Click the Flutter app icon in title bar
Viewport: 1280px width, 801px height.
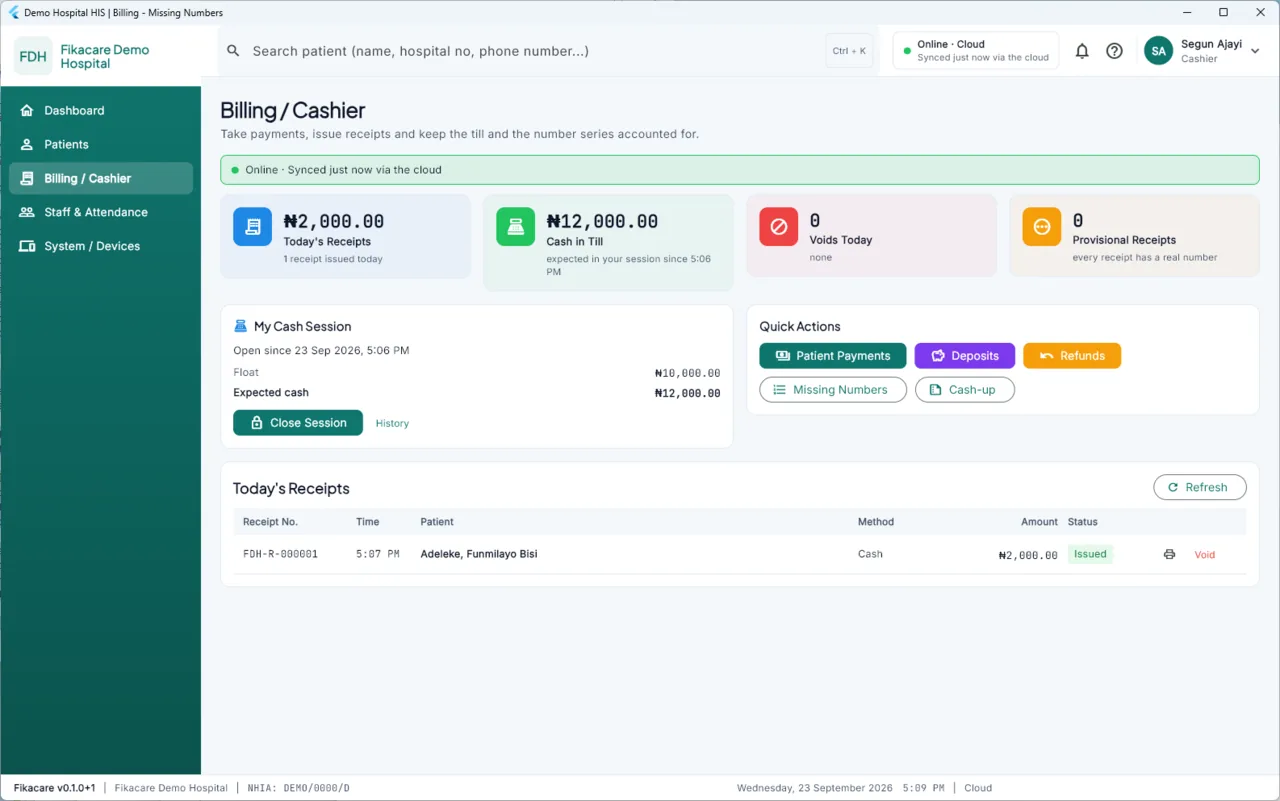click(x=14, y=13)
